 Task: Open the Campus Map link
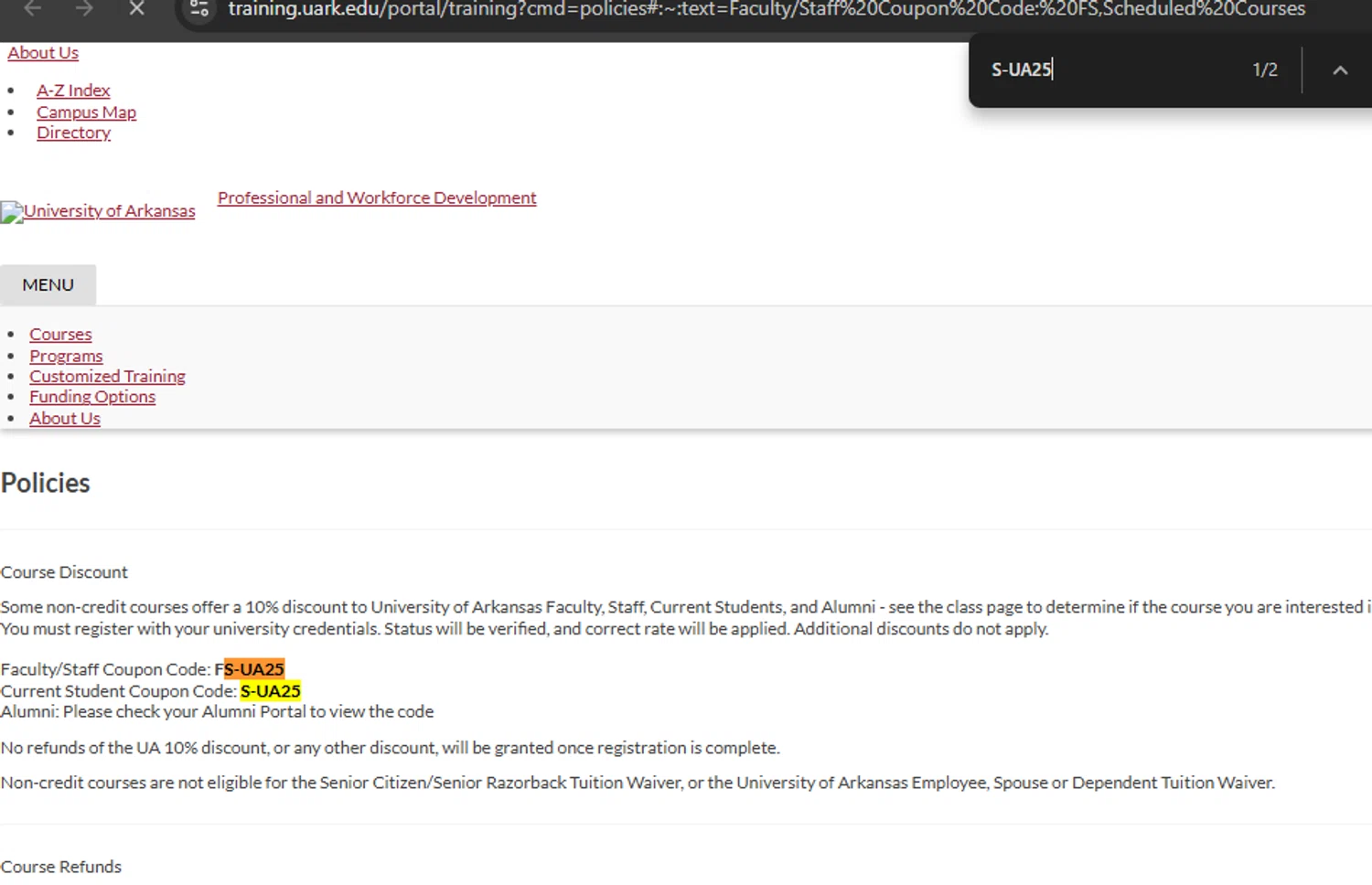pyautogui.click(x=86, y=112)
